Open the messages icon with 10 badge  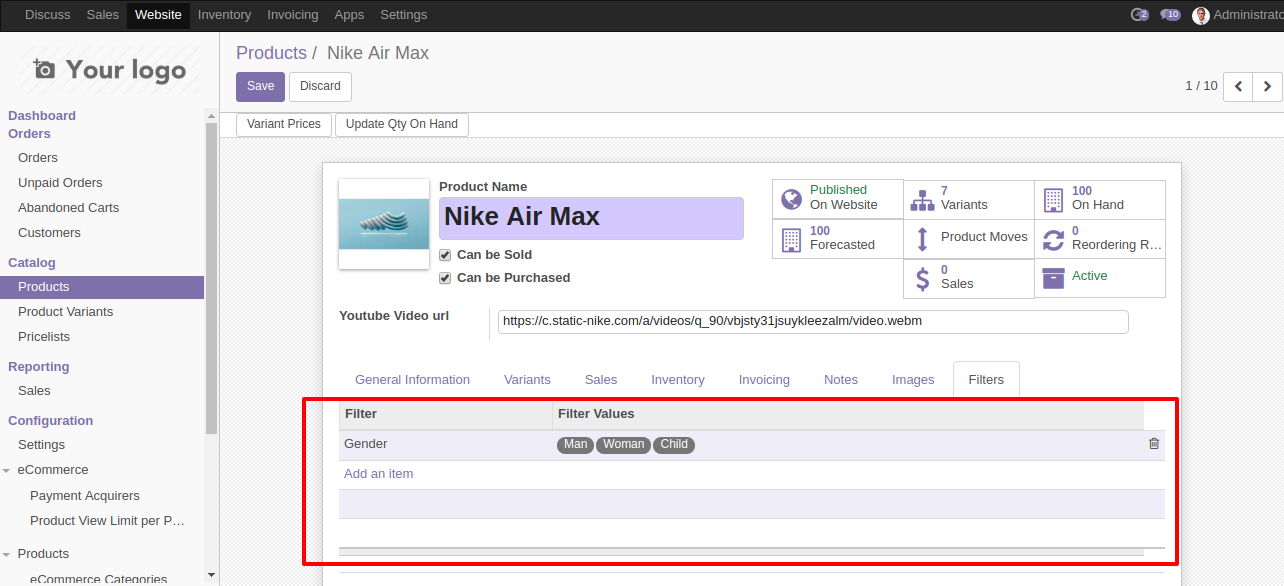pyautogui.click(x=1169, y=15)
